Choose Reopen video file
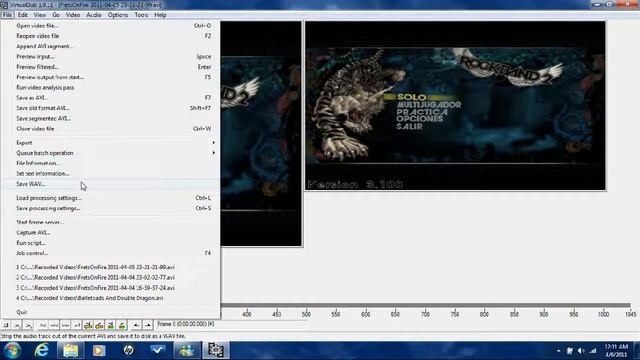Screen dimensions: 640x360 click(x=110, y=36)
